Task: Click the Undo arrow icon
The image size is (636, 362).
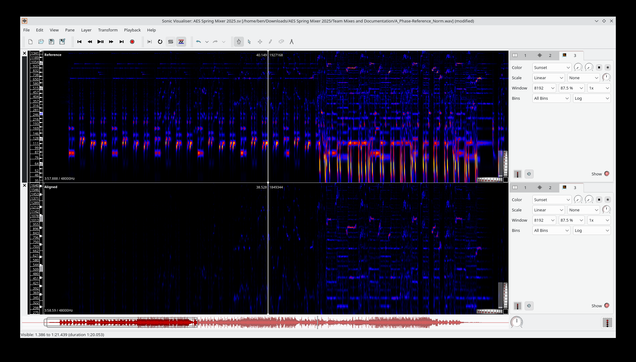Action: tap(198, 42)
